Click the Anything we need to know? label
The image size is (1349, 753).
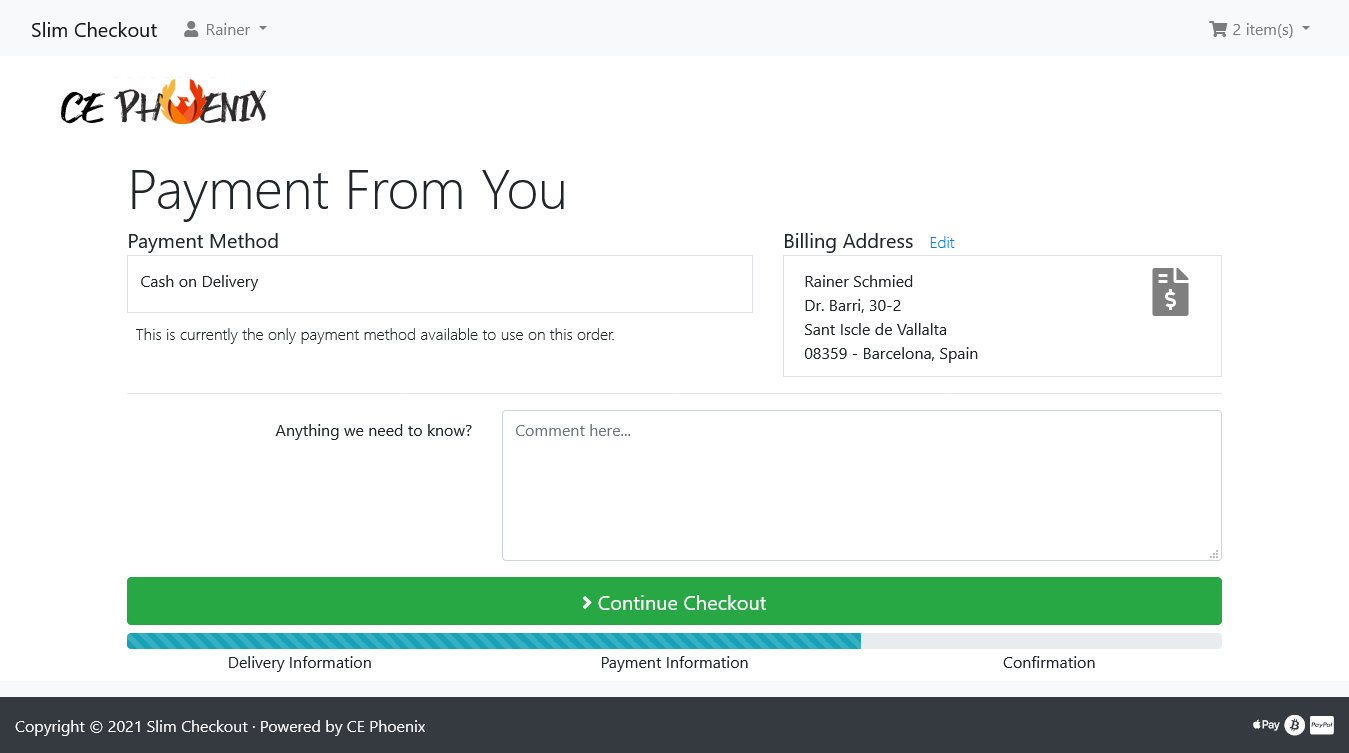pyautogui.click(x=374, y=431)
